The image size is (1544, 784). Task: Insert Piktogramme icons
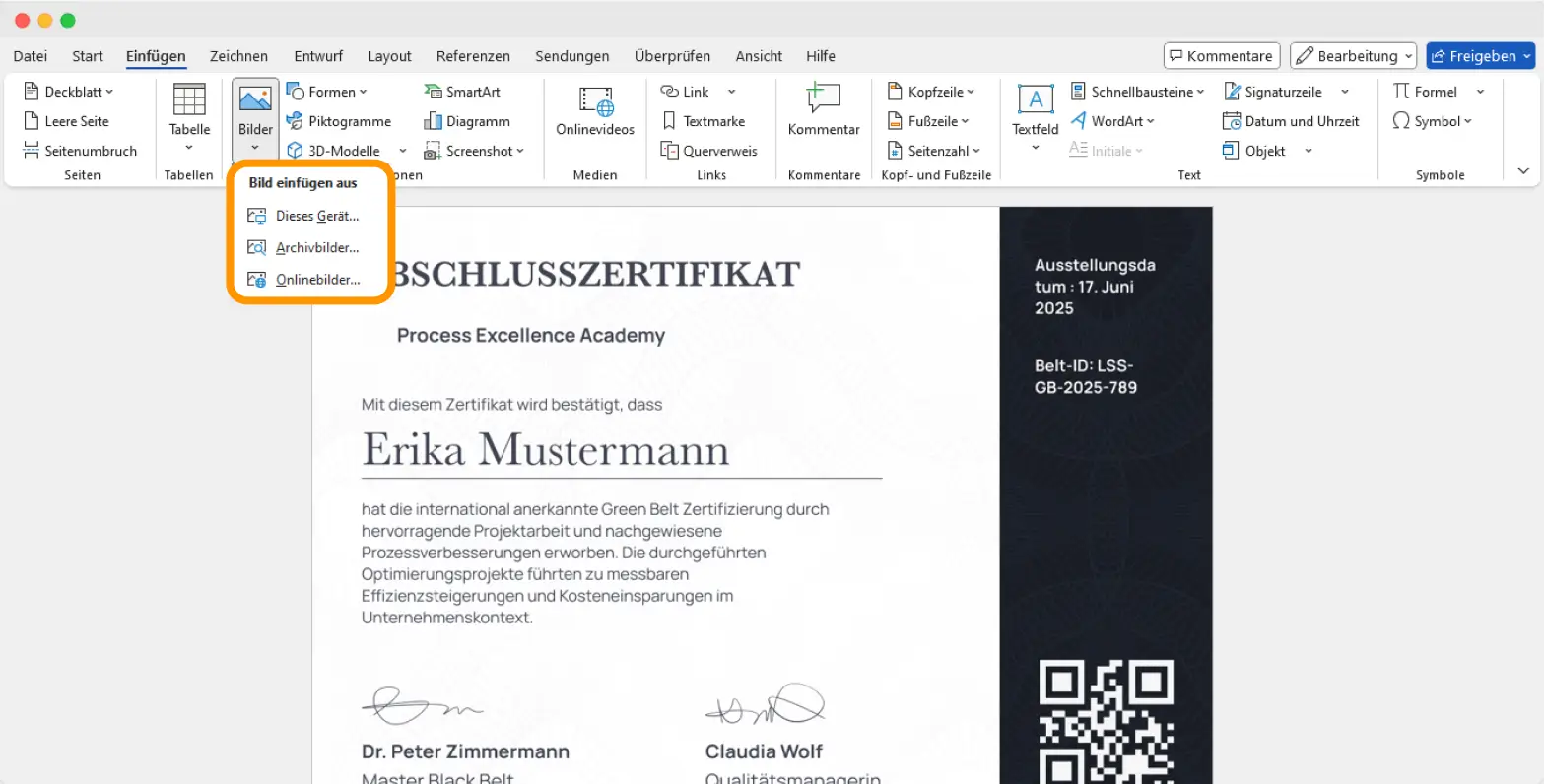338,121
